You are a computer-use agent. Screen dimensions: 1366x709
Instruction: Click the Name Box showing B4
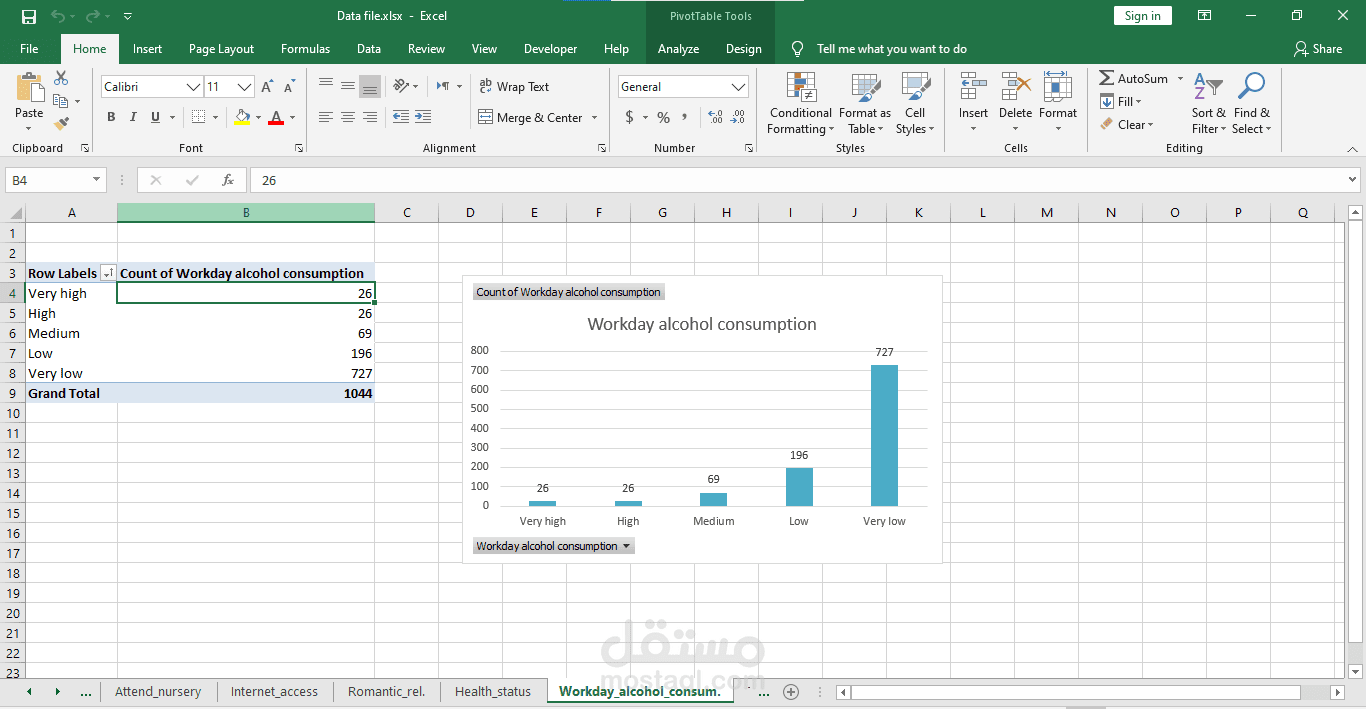[x=47, y=180]
